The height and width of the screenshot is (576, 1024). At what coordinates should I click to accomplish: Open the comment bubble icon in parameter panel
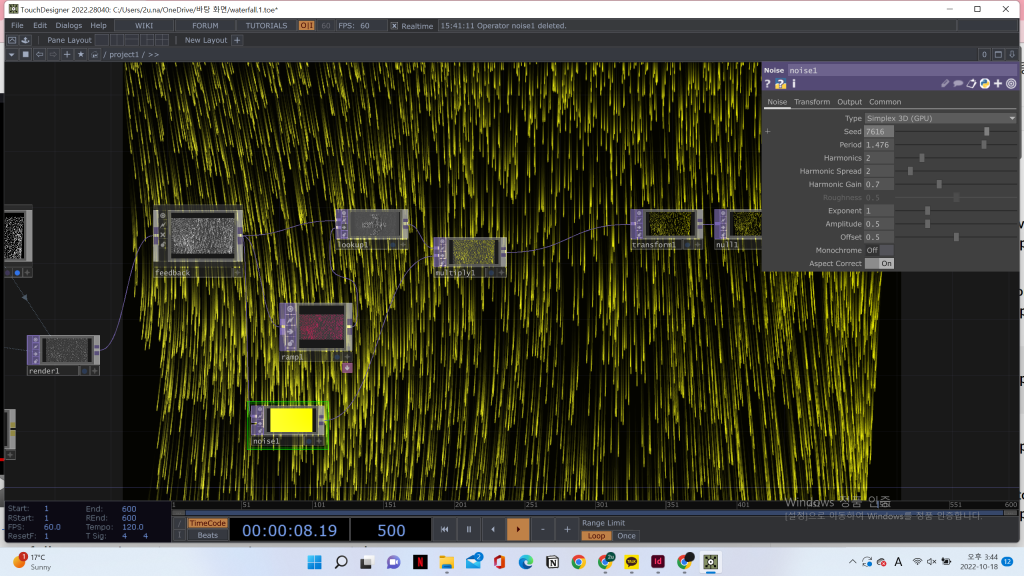[958, 84]
